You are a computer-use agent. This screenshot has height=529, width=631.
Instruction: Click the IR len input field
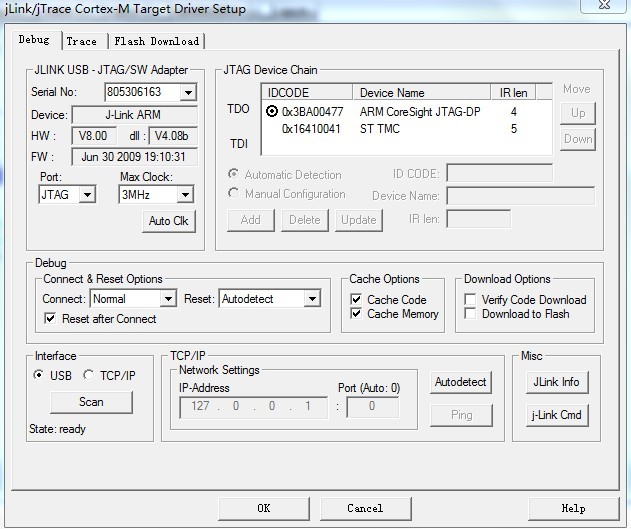click(478, 219)
